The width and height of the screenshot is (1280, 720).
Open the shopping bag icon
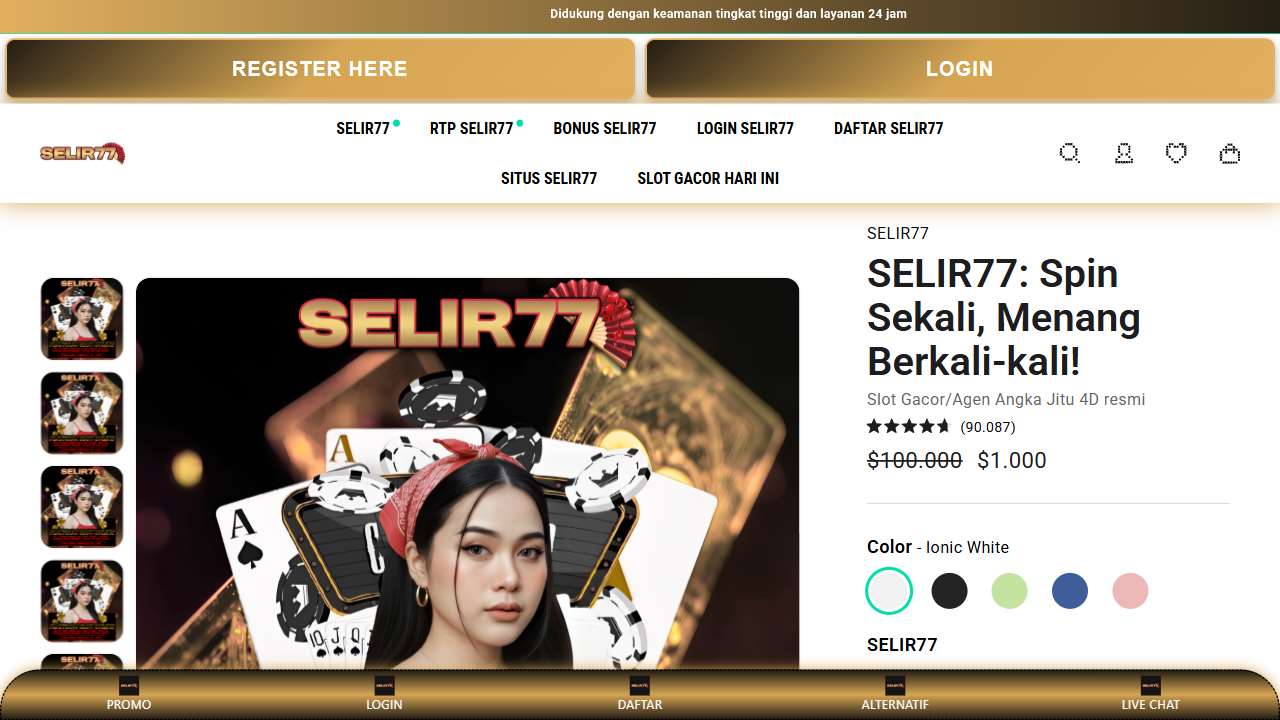(x=1230, y=153)
